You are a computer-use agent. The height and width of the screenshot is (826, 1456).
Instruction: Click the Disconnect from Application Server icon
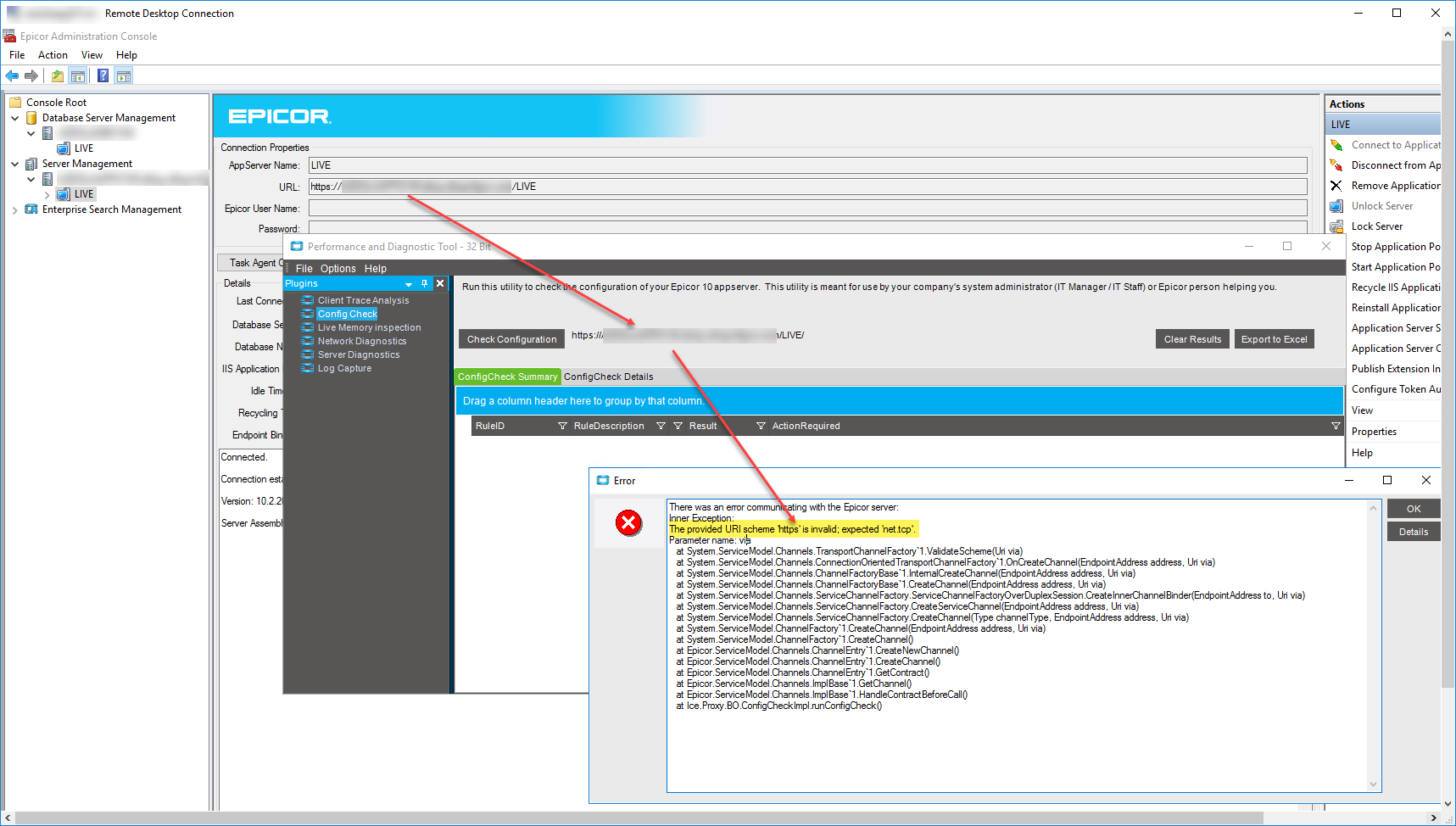(x=1336, y=165)
